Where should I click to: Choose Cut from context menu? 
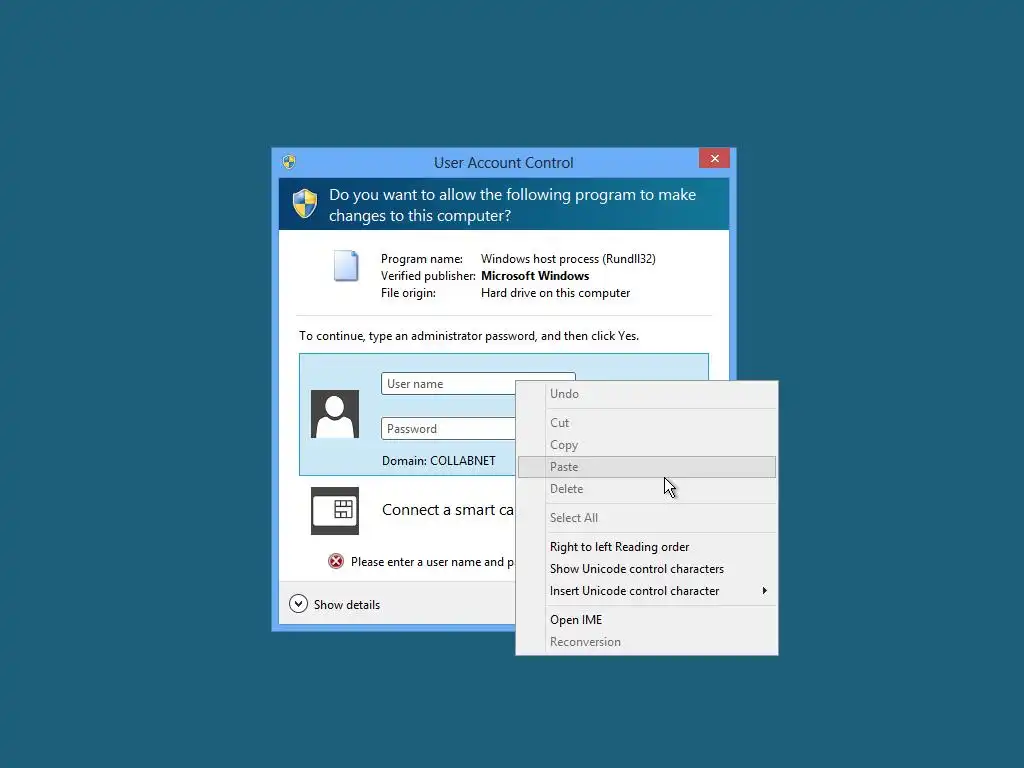coord(647,423)
